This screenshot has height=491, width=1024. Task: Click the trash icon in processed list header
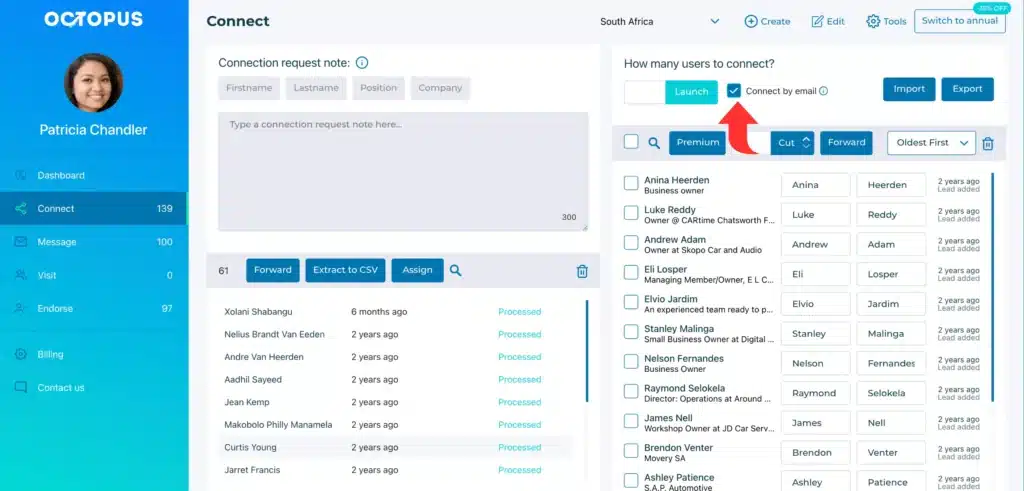(x=582, y=271)
